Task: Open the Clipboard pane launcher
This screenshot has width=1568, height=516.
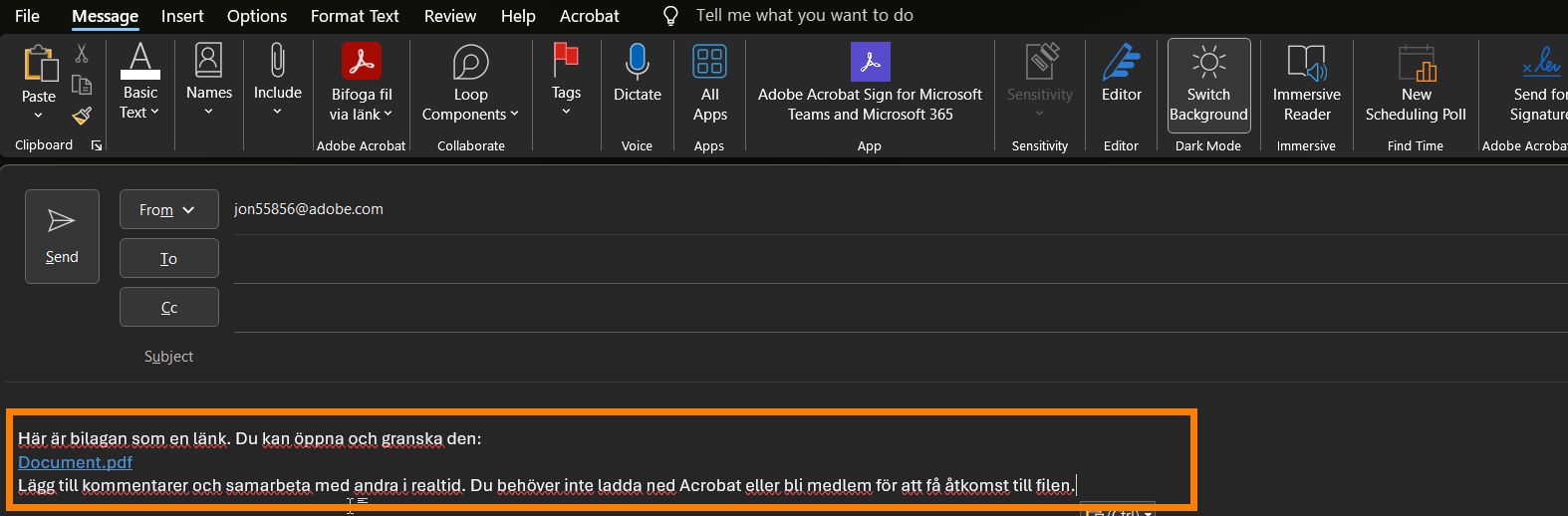Action: point(97,145)
